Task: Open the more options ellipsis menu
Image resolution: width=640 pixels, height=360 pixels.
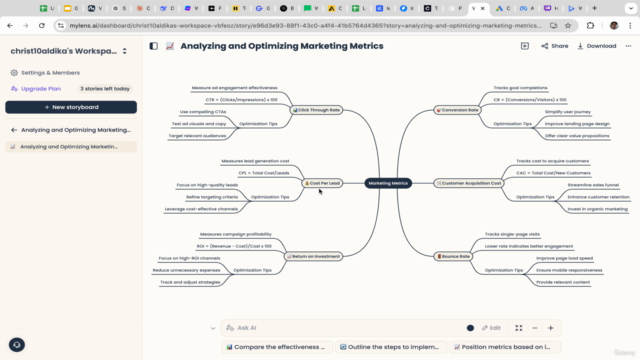Action: (628, 46)
